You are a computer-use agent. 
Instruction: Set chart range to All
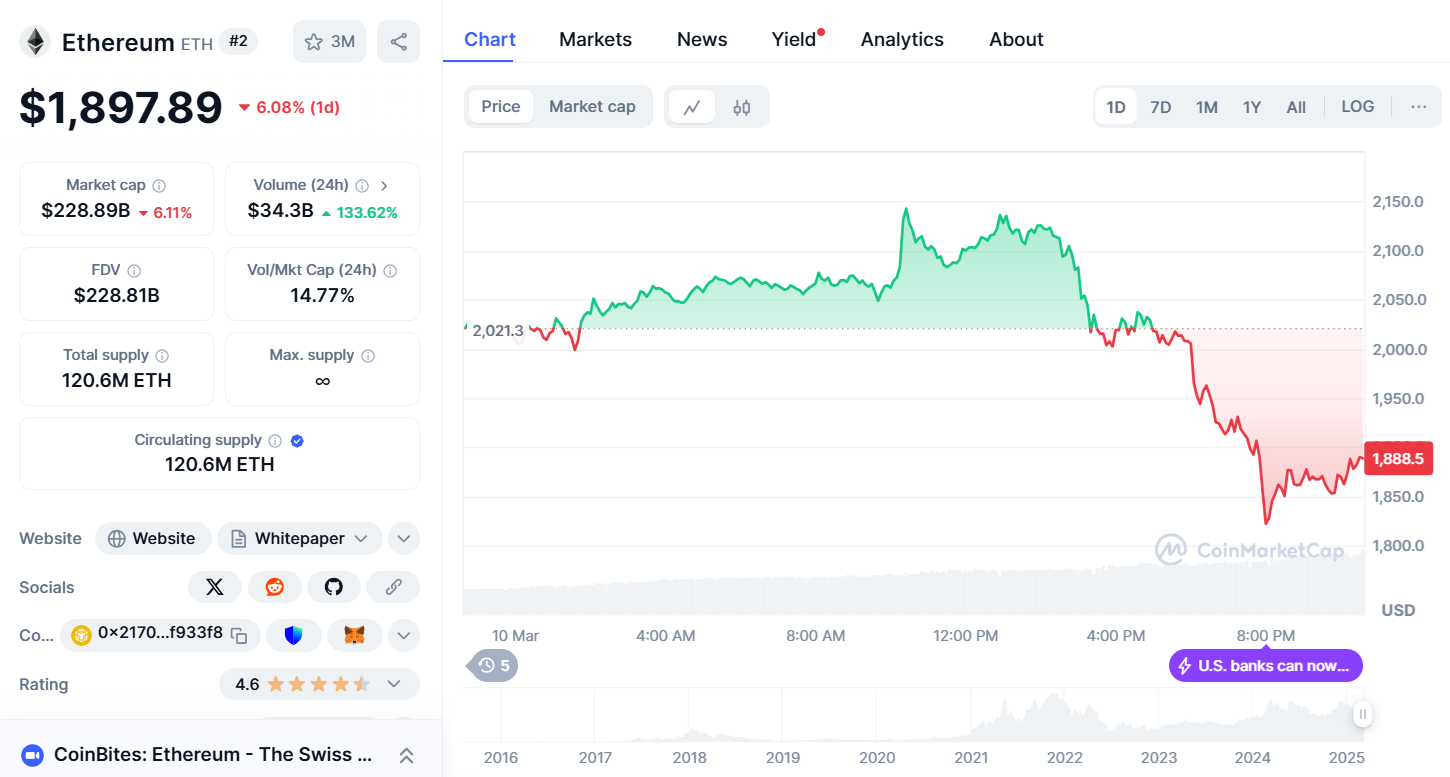pyautogui.click(x=1296, y=107)
